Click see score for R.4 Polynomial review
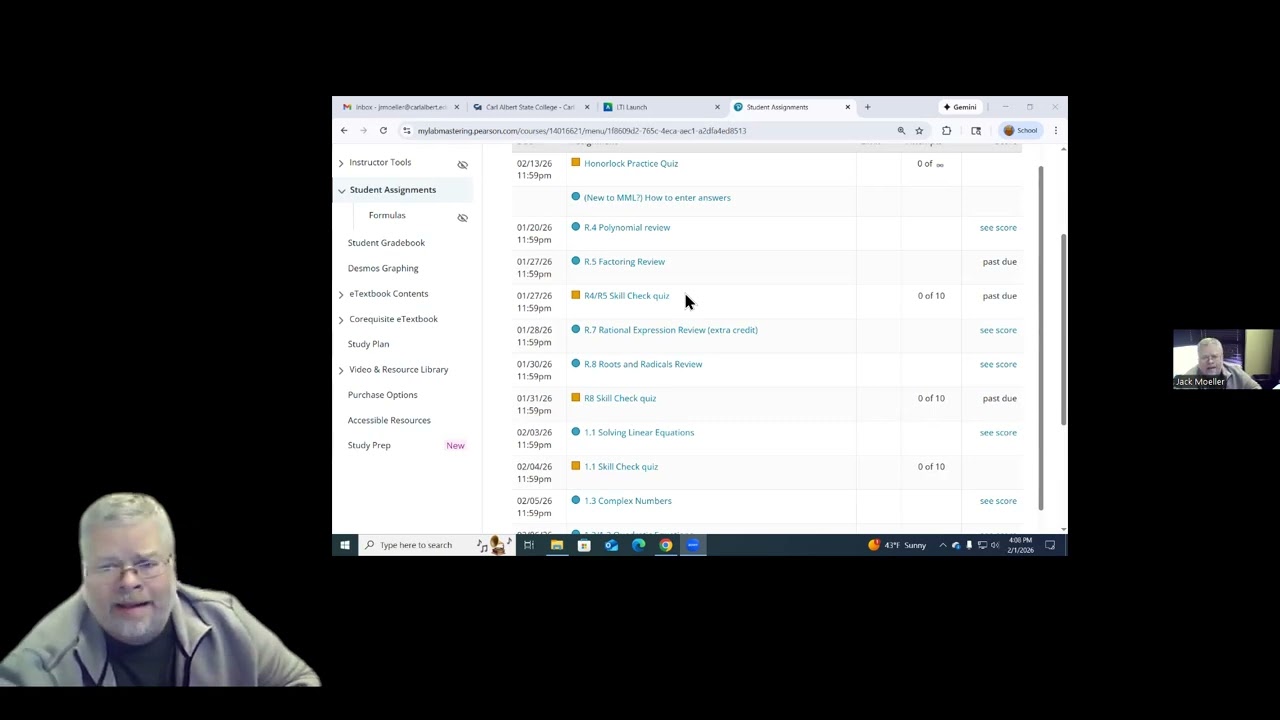 tap(998, 228)
